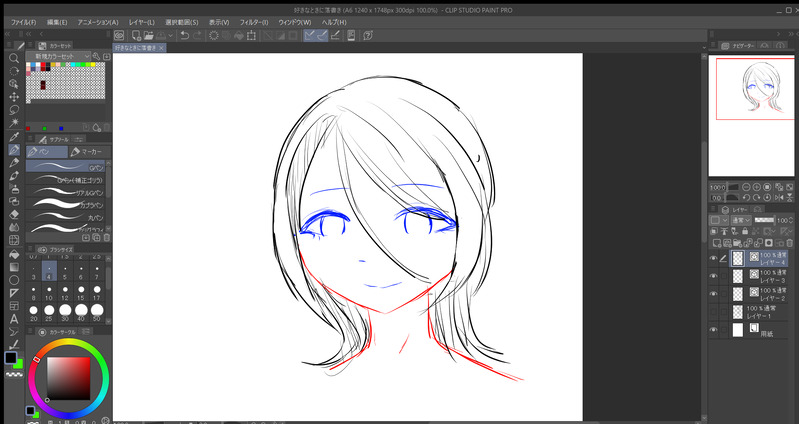Open the ファイル(F) menu
This screenshot has width=799, height=424.
coord(22,21)
